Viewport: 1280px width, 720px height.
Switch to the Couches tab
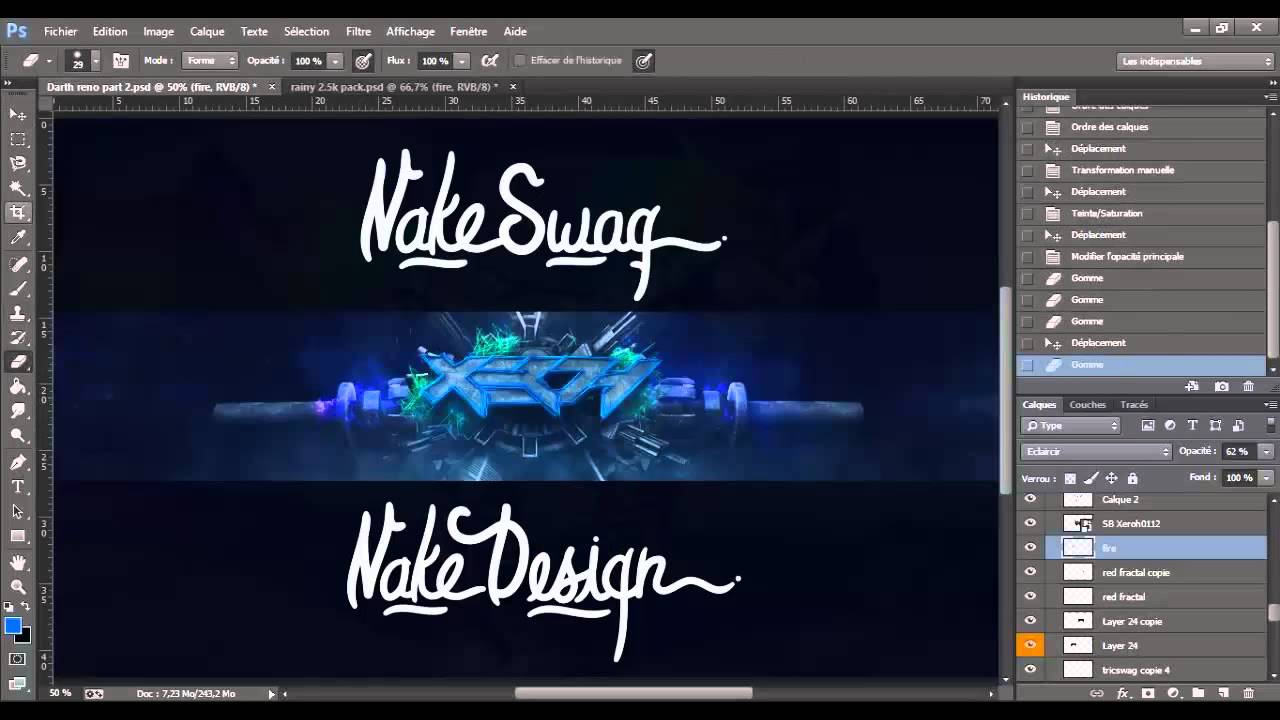click(x=1087, y=405)
